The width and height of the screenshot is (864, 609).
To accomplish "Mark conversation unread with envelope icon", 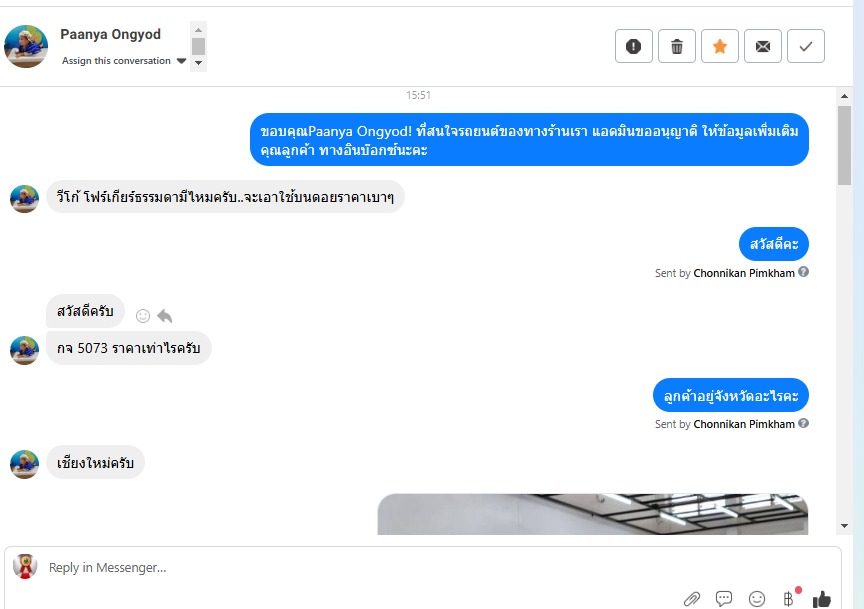I will pyautogui.click(x=763, y=46).
